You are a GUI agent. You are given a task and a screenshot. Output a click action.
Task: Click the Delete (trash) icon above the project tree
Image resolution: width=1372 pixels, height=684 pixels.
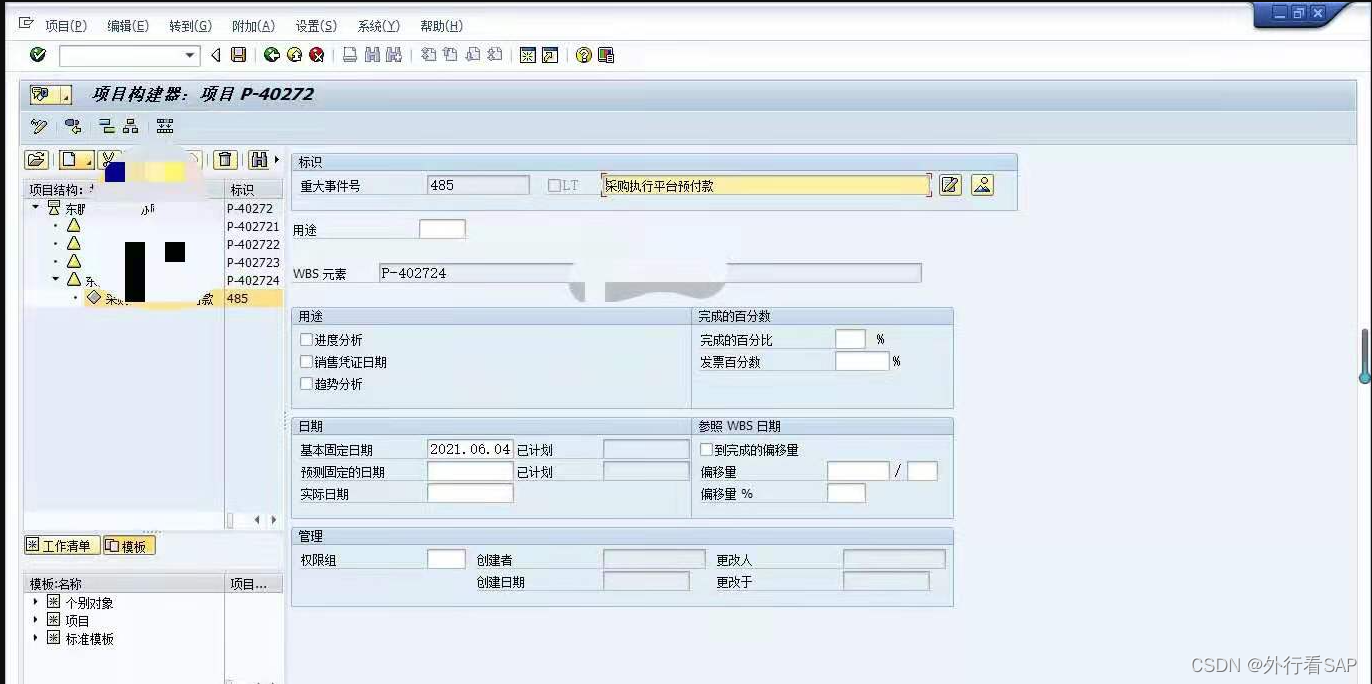(225, 158)
